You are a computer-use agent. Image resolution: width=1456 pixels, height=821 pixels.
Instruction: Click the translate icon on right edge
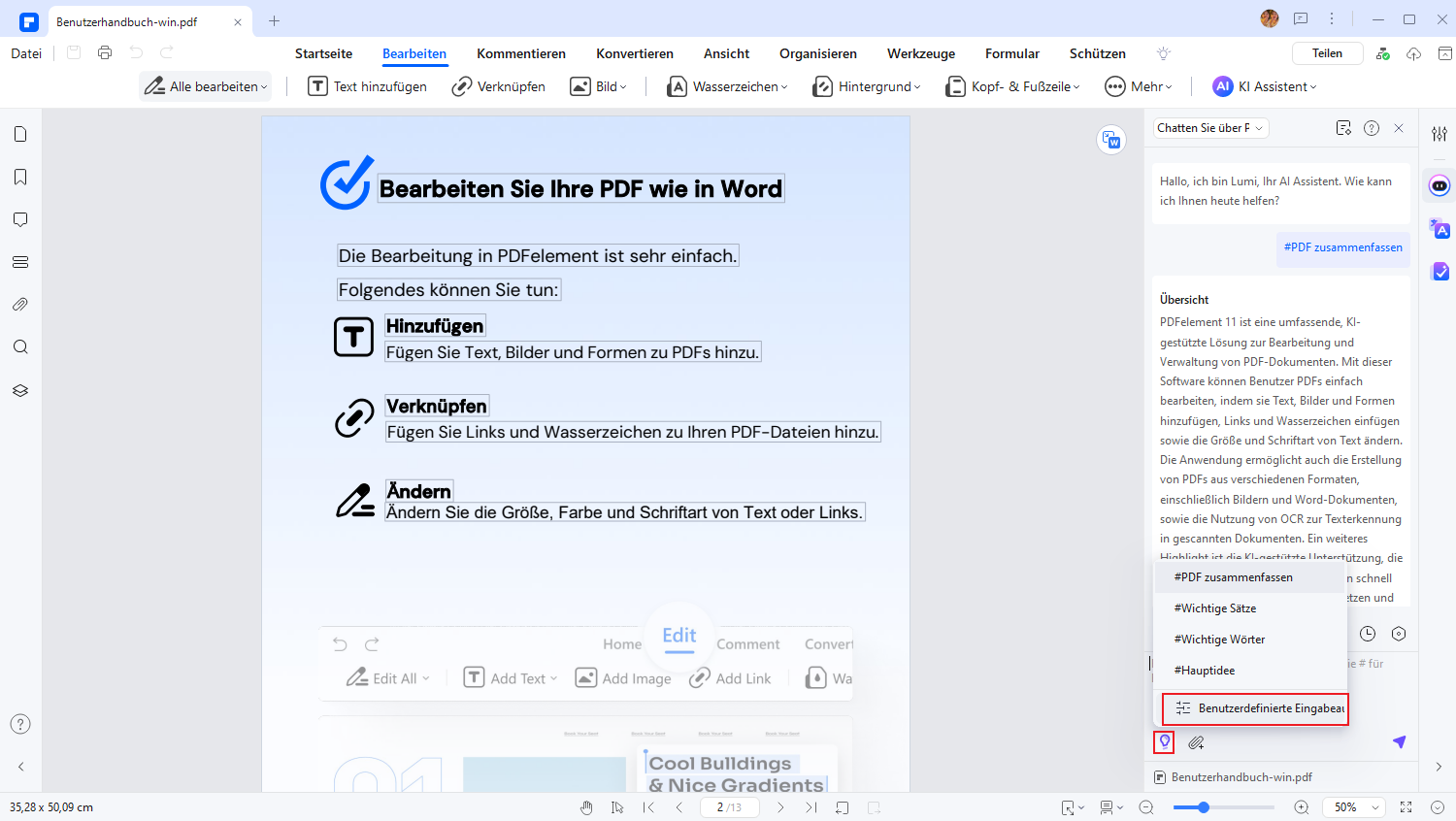coord(1439,229)
